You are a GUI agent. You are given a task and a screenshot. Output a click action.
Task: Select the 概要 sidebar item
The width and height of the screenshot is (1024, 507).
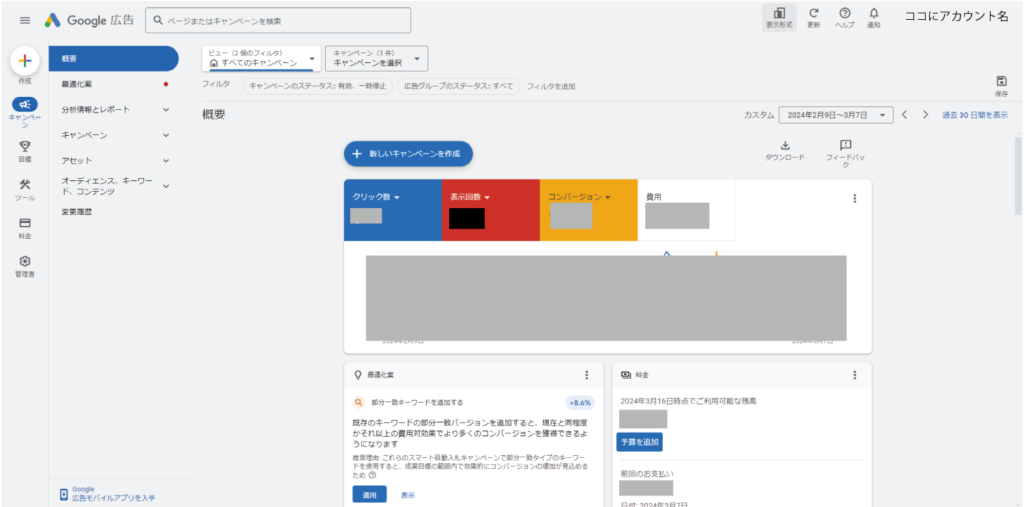coord(114,59)
